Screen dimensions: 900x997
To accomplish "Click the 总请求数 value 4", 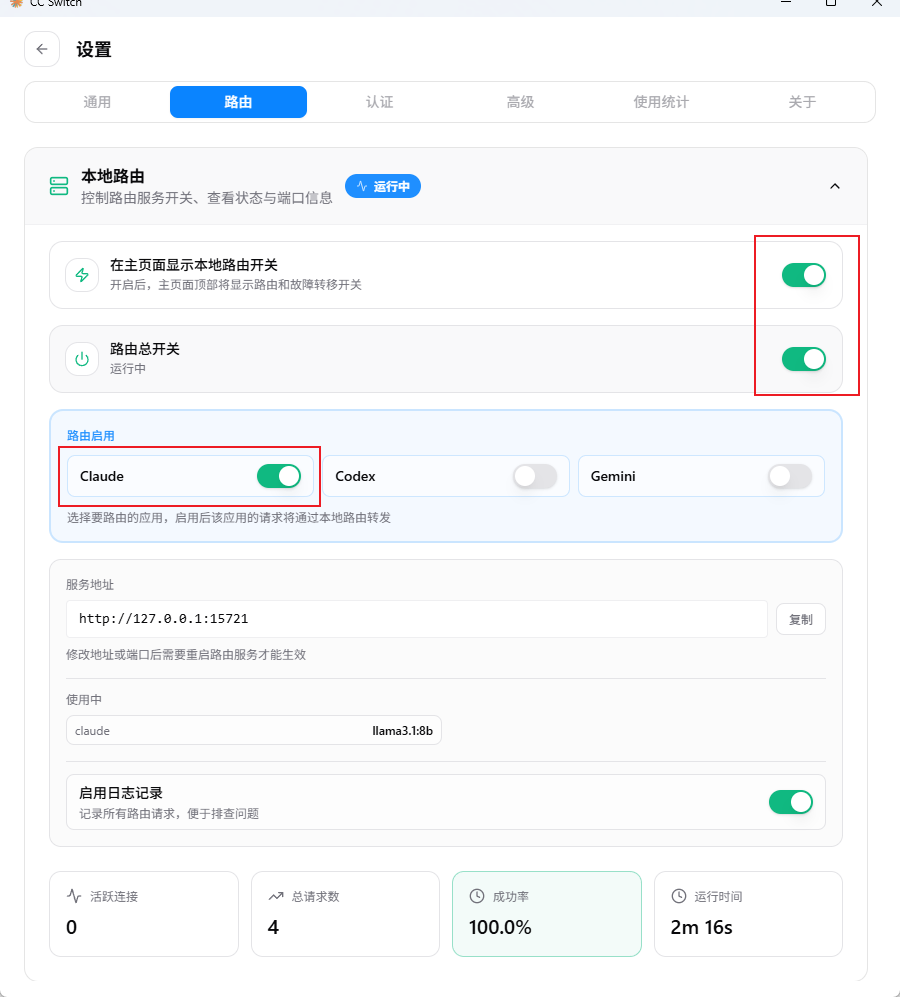I will [x=273, y=927].
